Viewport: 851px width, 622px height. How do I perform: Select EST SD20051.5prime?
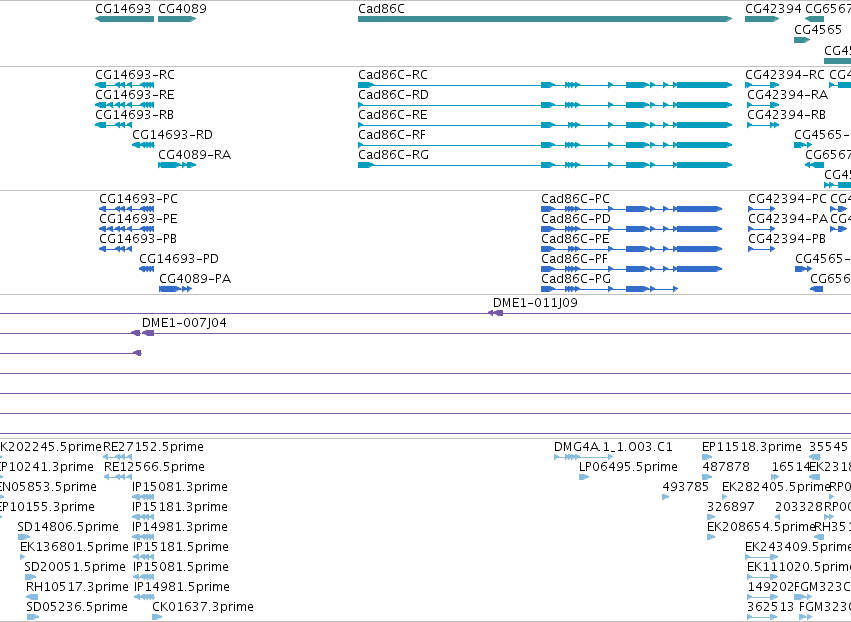pos(75,567)
